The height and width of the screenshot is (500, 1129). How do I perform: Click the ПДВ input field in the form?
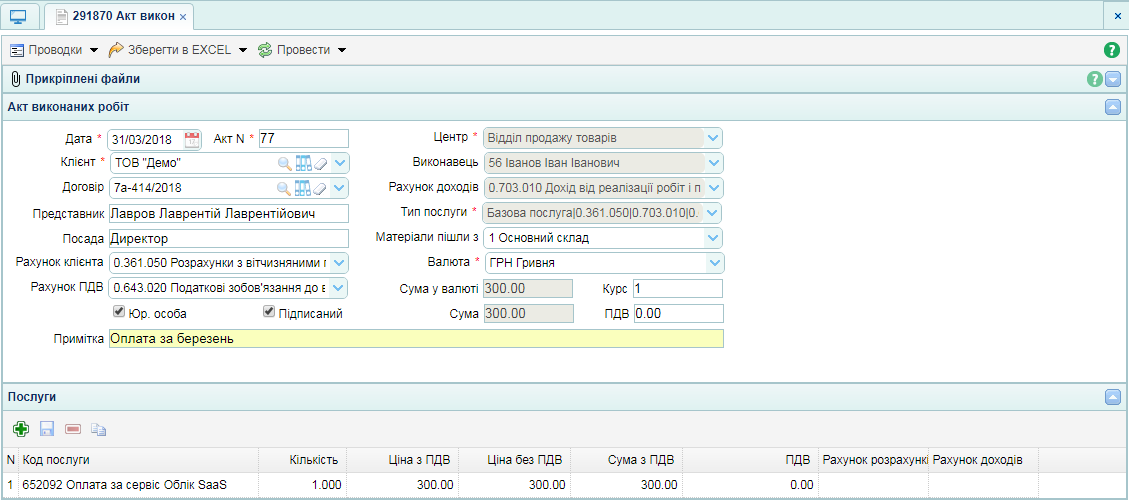click(x=678, y=314)
